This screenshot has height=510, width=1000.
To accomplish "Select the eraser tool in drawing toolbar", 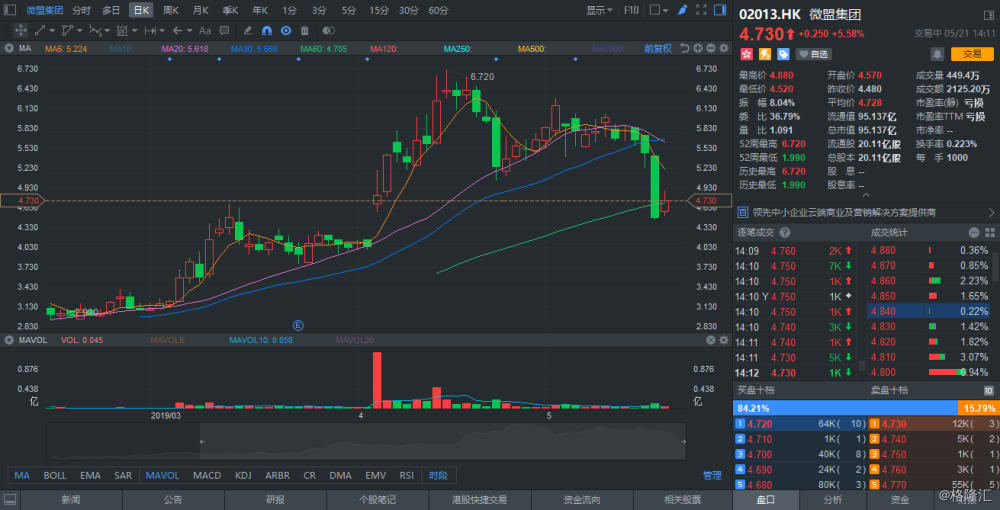I will coord(248,30).
